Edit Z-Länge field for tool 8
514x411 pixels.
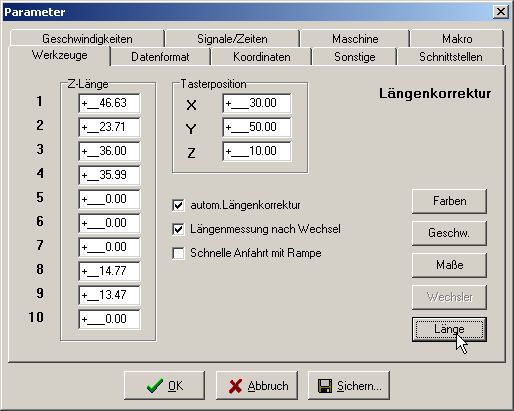(109, 271)
